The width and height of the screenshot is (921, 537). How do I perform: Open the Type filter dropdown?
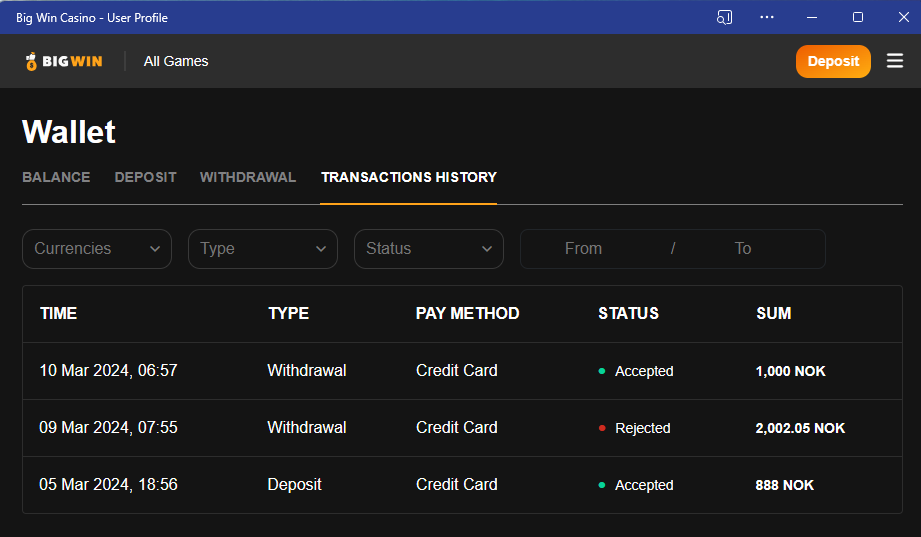tap(263, 249)
